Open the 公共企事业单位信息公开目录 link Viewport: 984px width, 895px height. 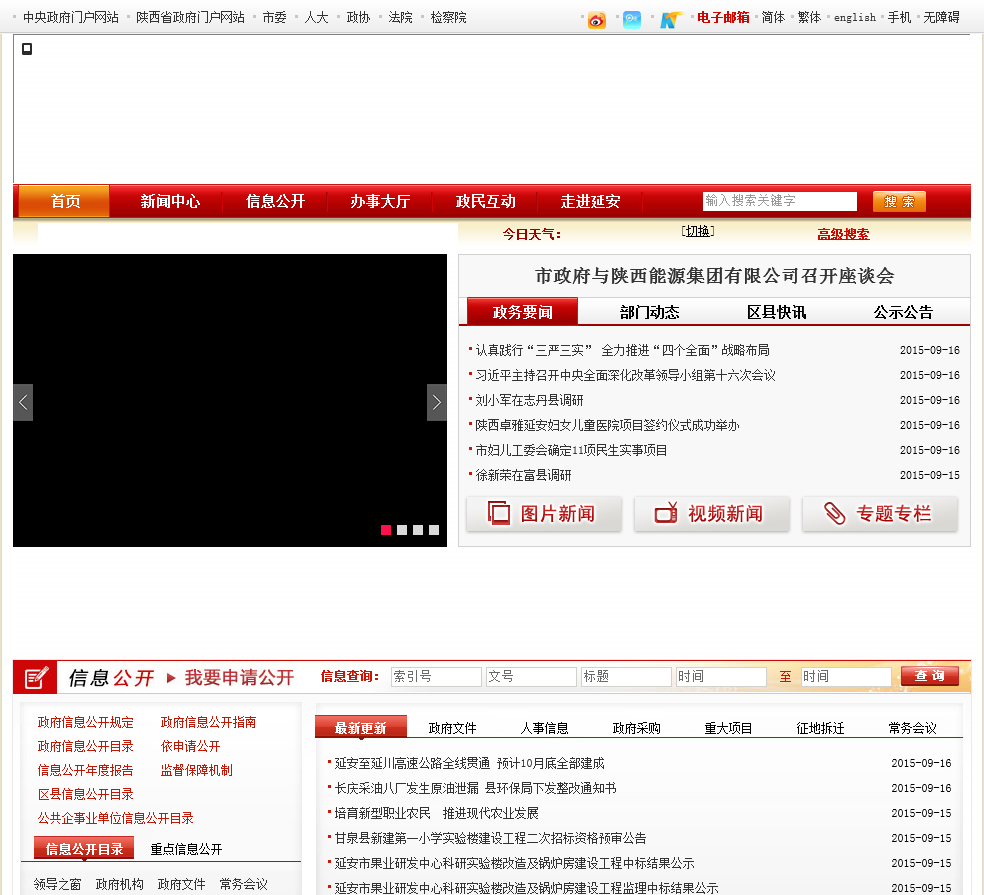pyautogui.click(x=115, y=818)
